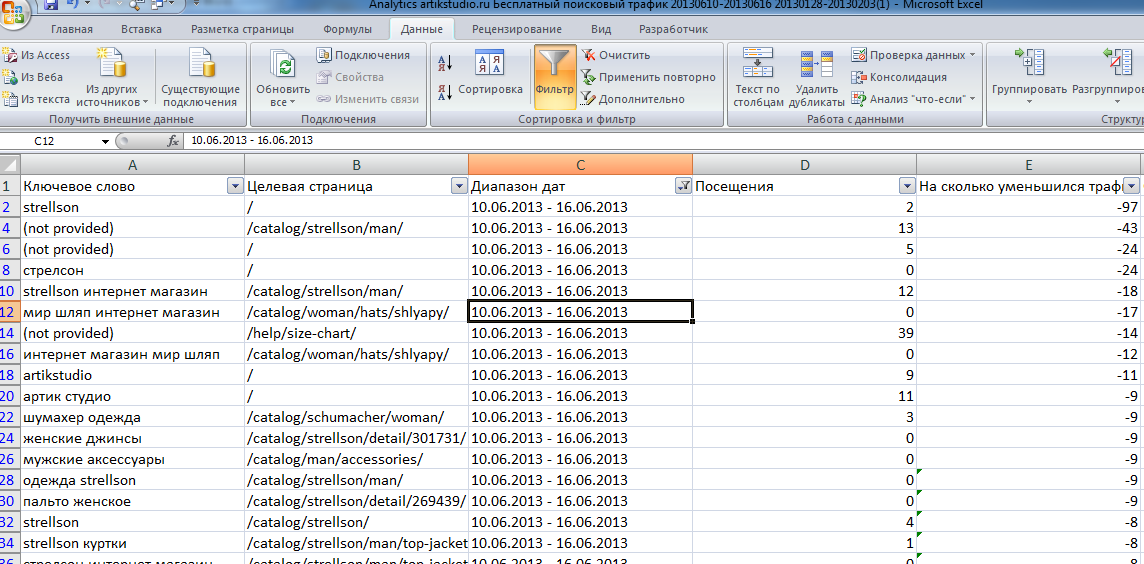
Task: Click the Группировать group icon
Action: click(x=1029, y=63)
